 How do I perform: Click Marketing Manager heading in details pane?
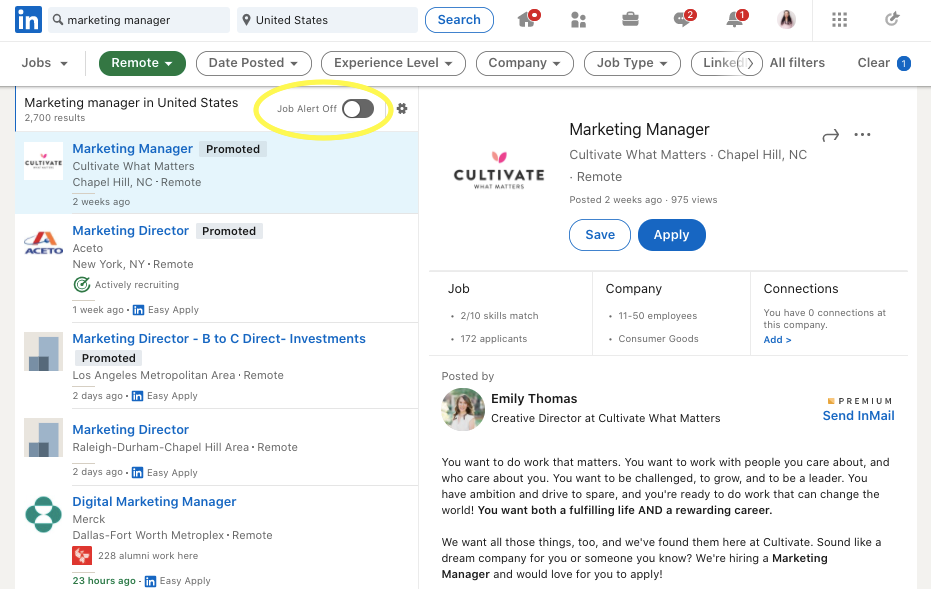[639, 129]
